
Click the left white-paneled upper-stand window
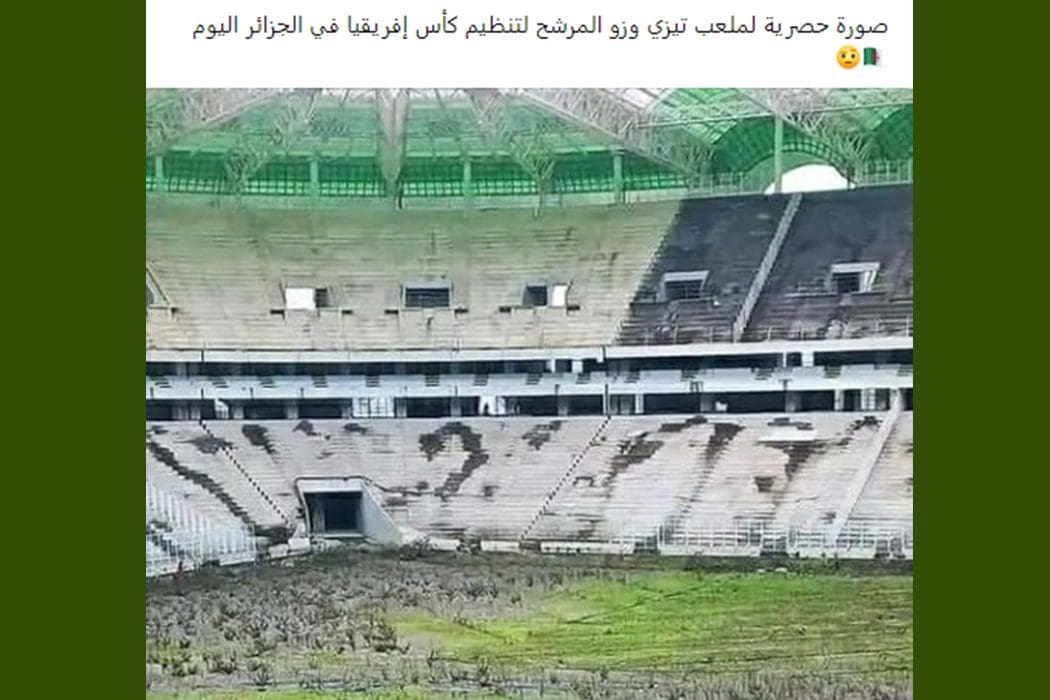point(306,297)
